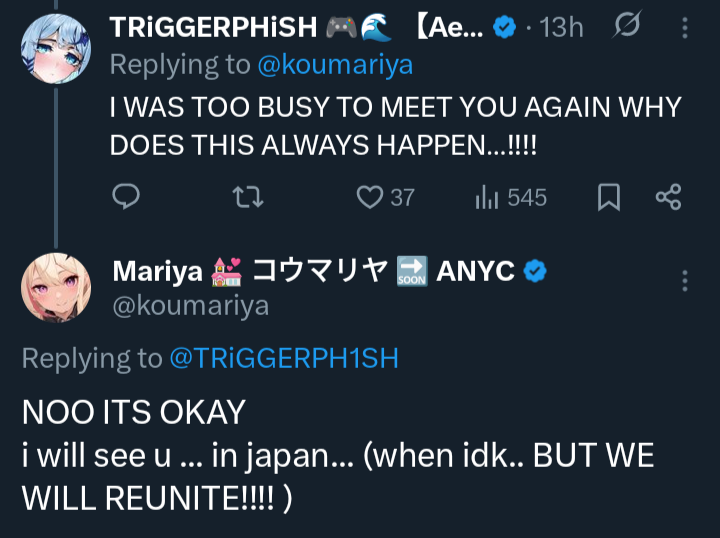The height and width of the screenshot is (538, 720).
Task: Open the three-dot menu on TRiGGERPHiSH's tweet
Action: pyautogui.click(x=685, y=28)
